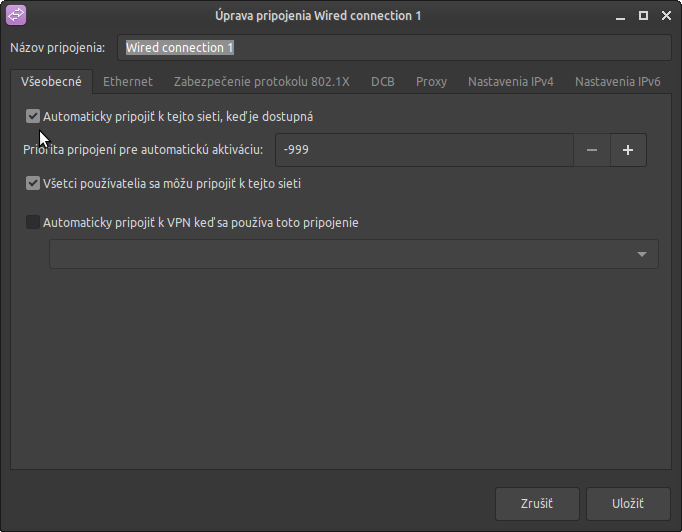682x532 pixels.
Task: Open the VPN selection dropdown
Action: click(x=354, y=254)
